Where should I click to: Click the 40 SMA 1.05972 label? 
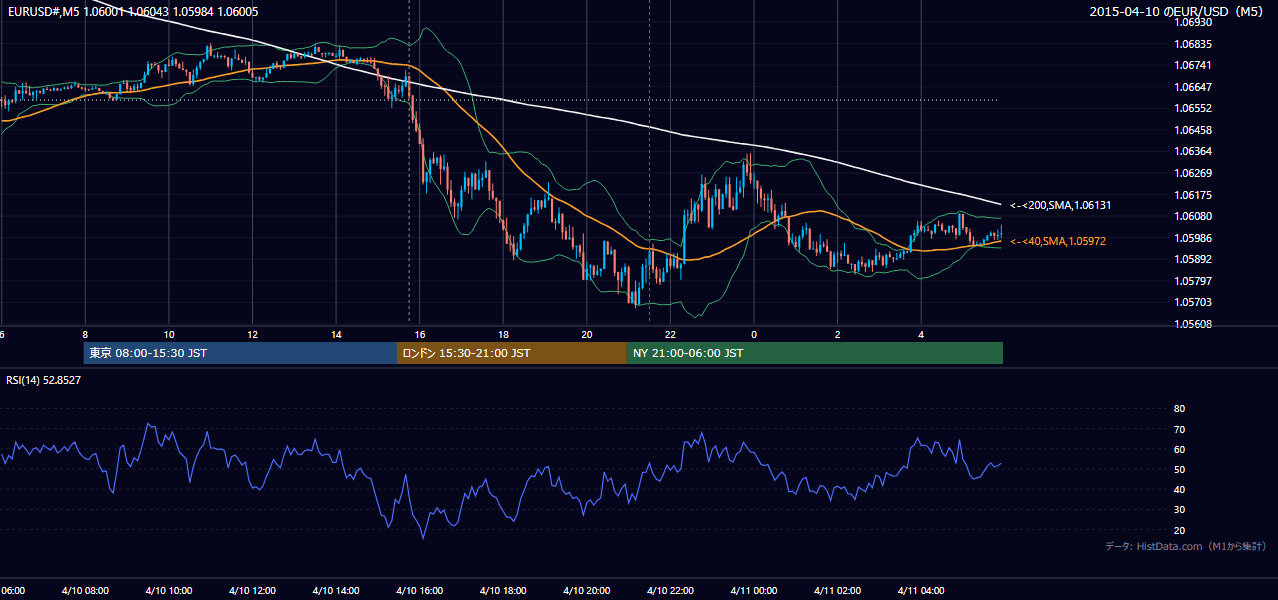pyautogui.click(x=1057, y=241)
